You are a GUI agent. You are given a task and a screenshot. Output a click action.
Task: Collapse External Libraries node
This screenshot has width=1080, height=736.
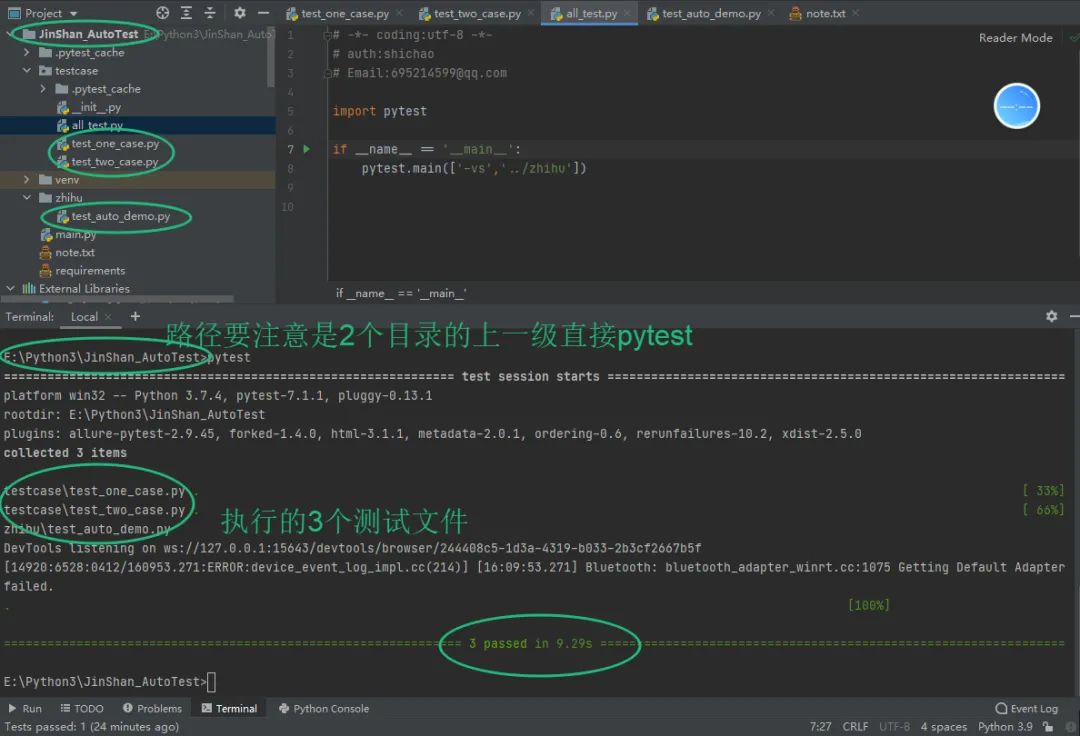(10, 288)
